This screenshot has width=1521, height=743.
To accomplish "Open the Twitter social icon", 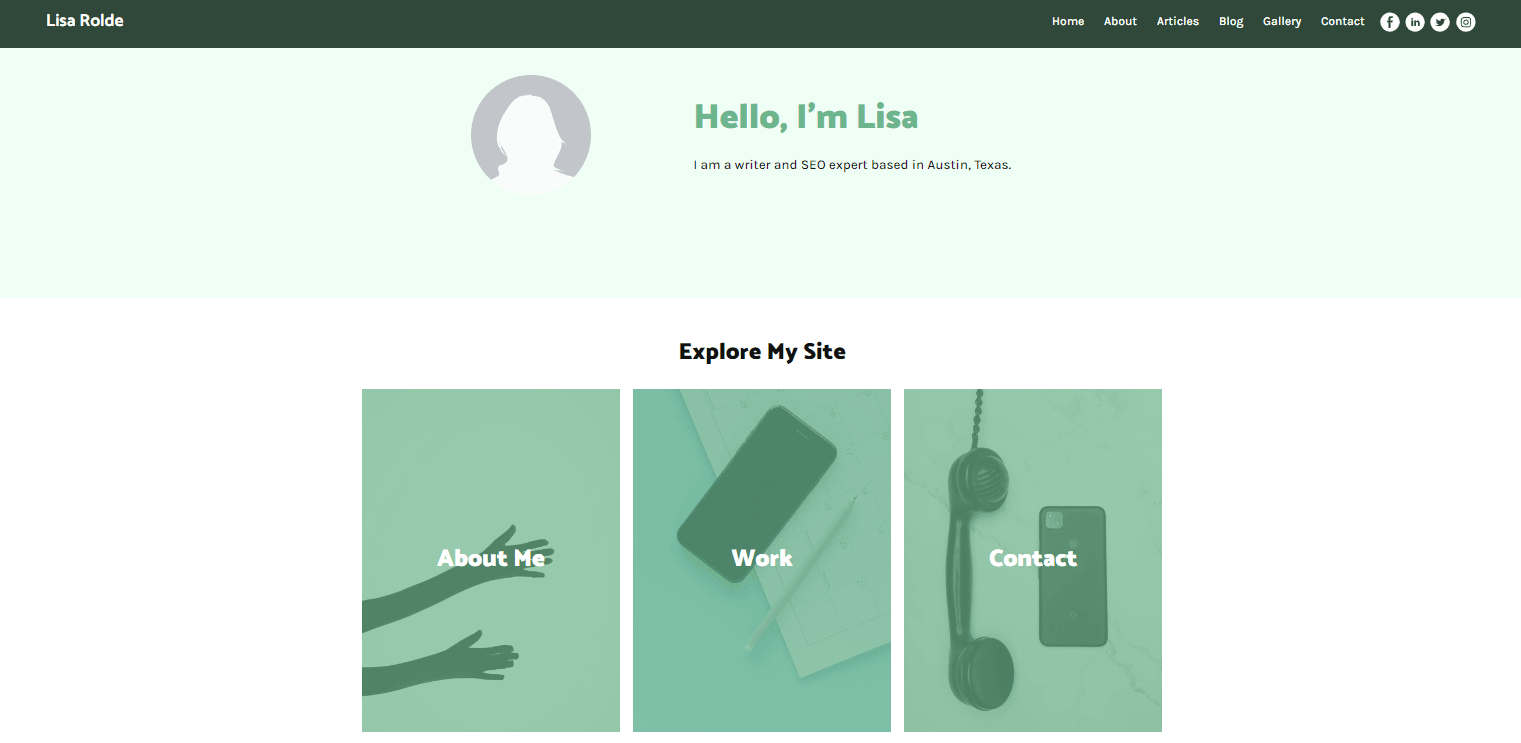I will [1440, 22].
